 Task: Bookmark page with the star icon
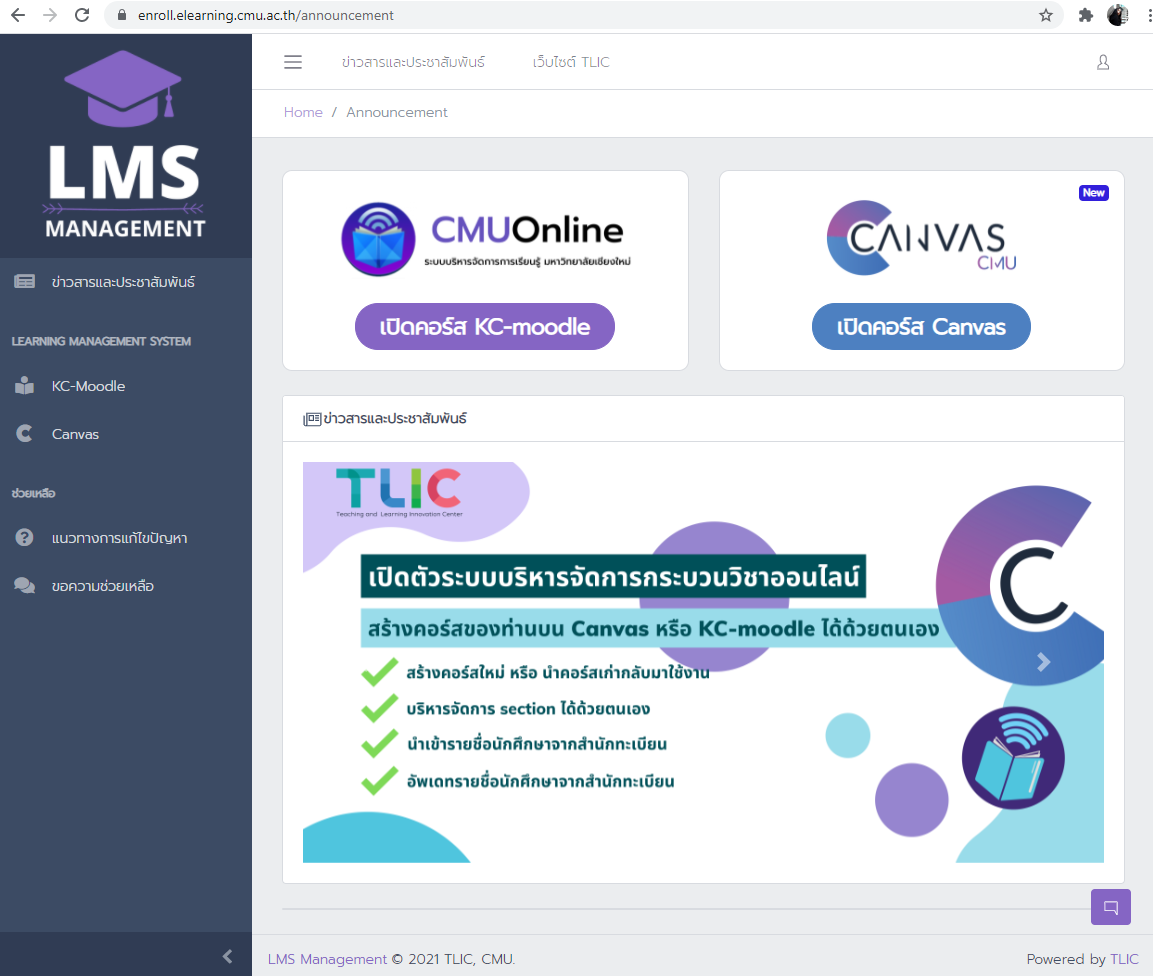point(1046,15)
